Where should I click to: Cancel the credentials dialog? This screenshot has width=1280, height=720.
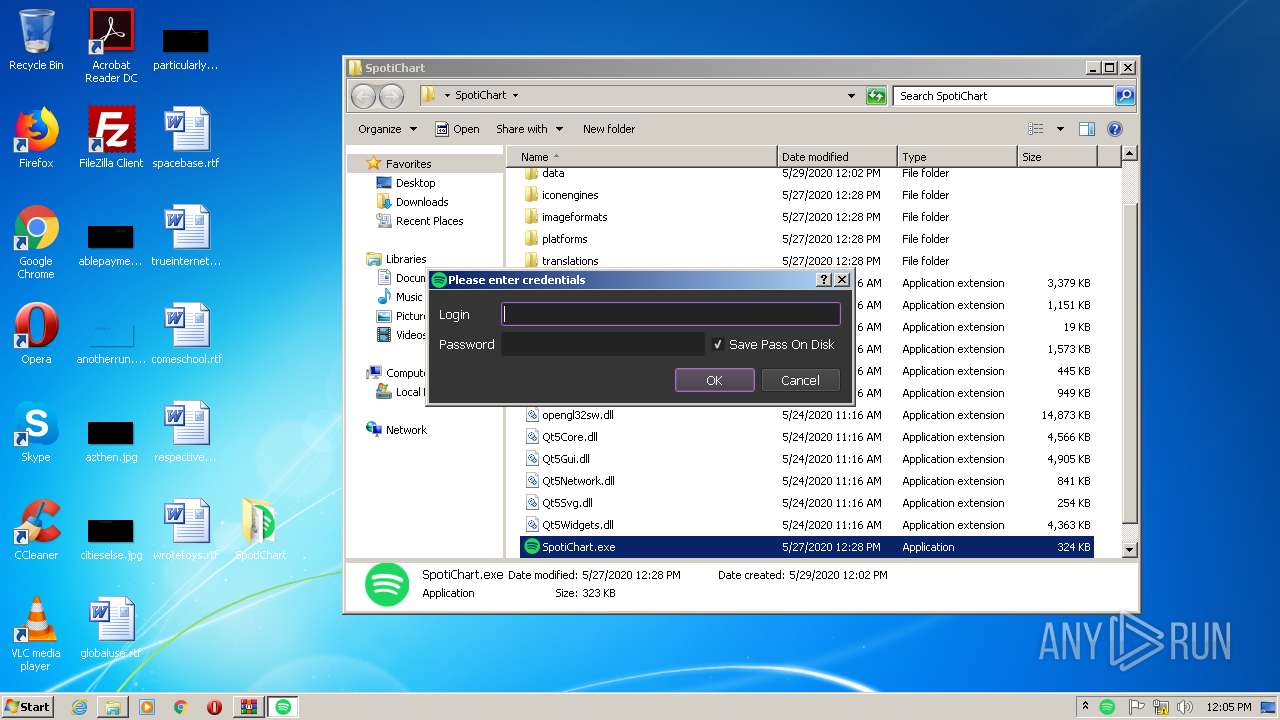point(800,380)
